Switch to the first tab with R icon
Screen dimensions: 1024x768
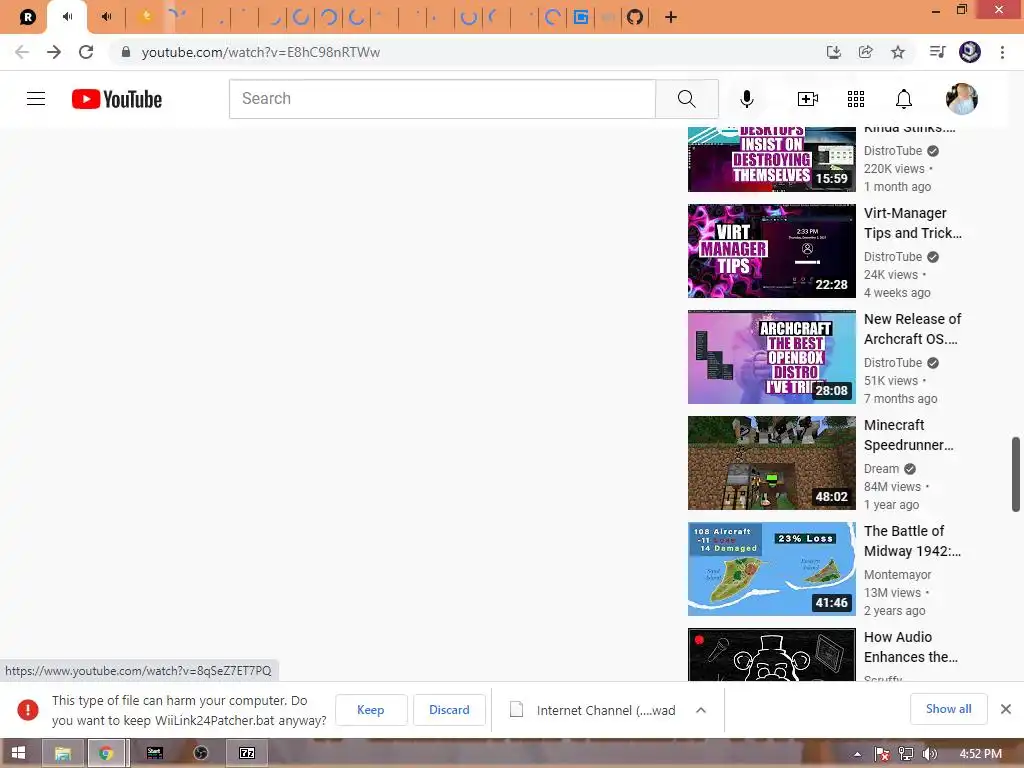point(27,17)
